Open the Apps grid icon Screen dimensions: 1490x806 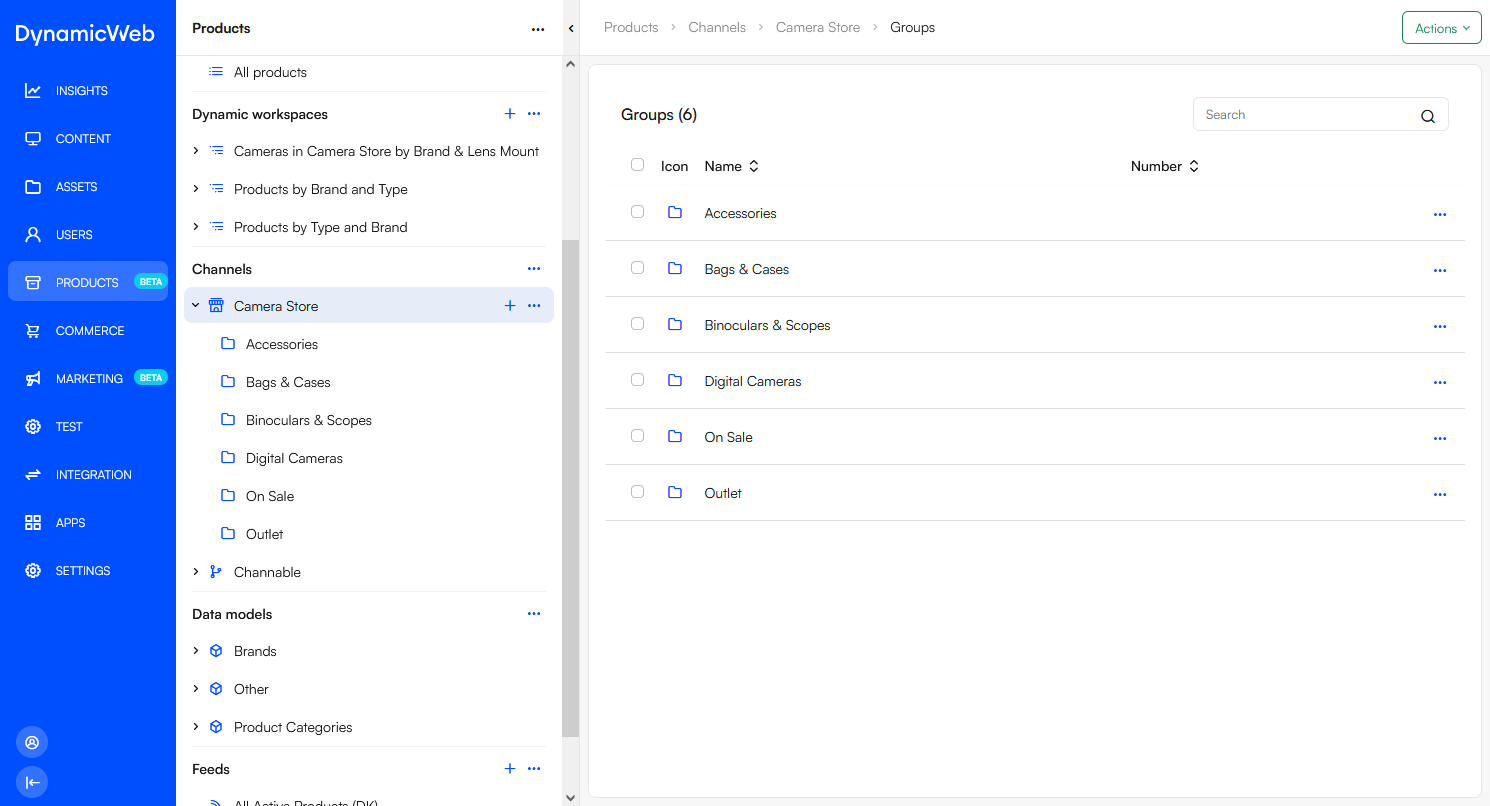click(33, 523)
